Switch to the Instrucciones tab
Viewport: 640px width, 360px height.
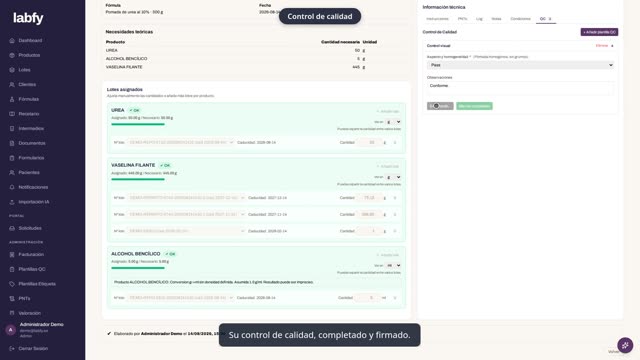pyautogui.click(x=437, y=19)
